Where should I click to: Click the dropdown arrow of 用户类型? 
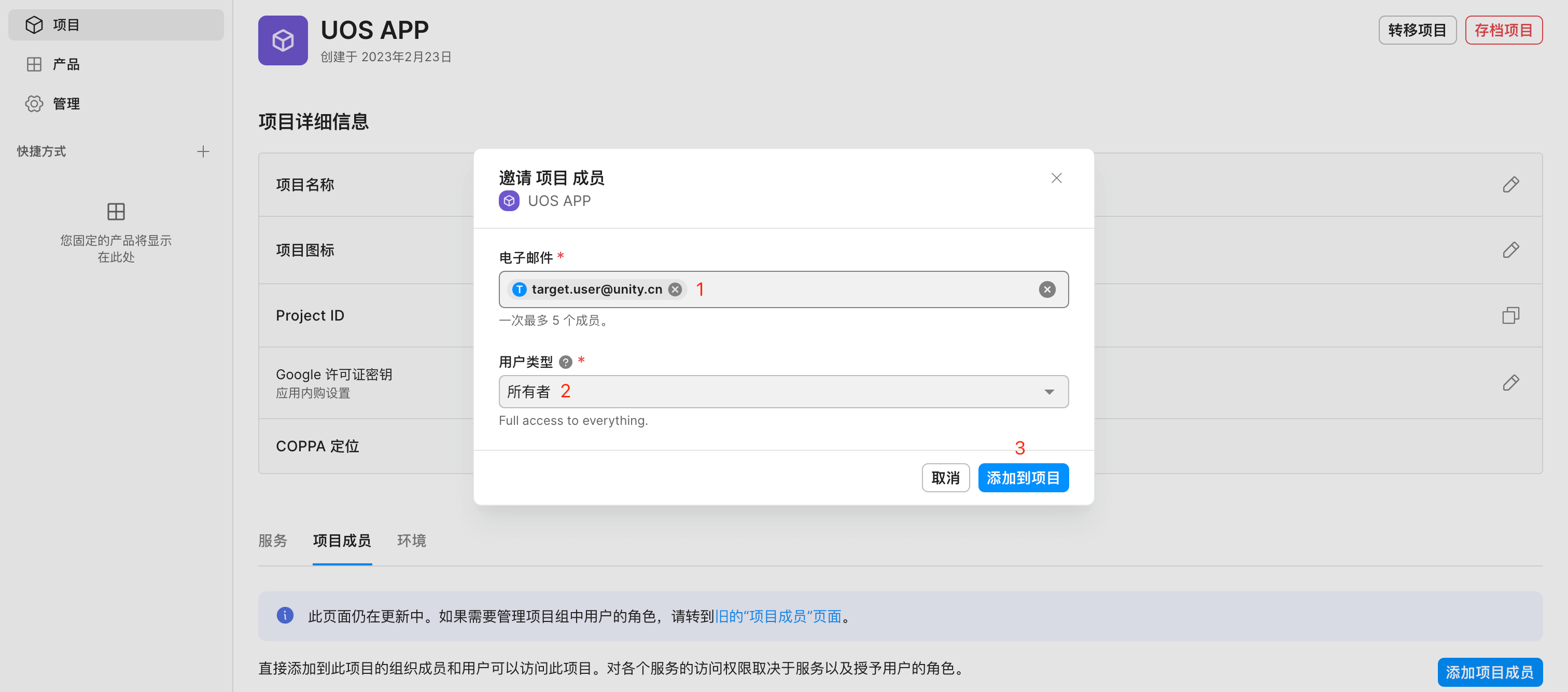pyautogui.click(x=1049, y=392)
